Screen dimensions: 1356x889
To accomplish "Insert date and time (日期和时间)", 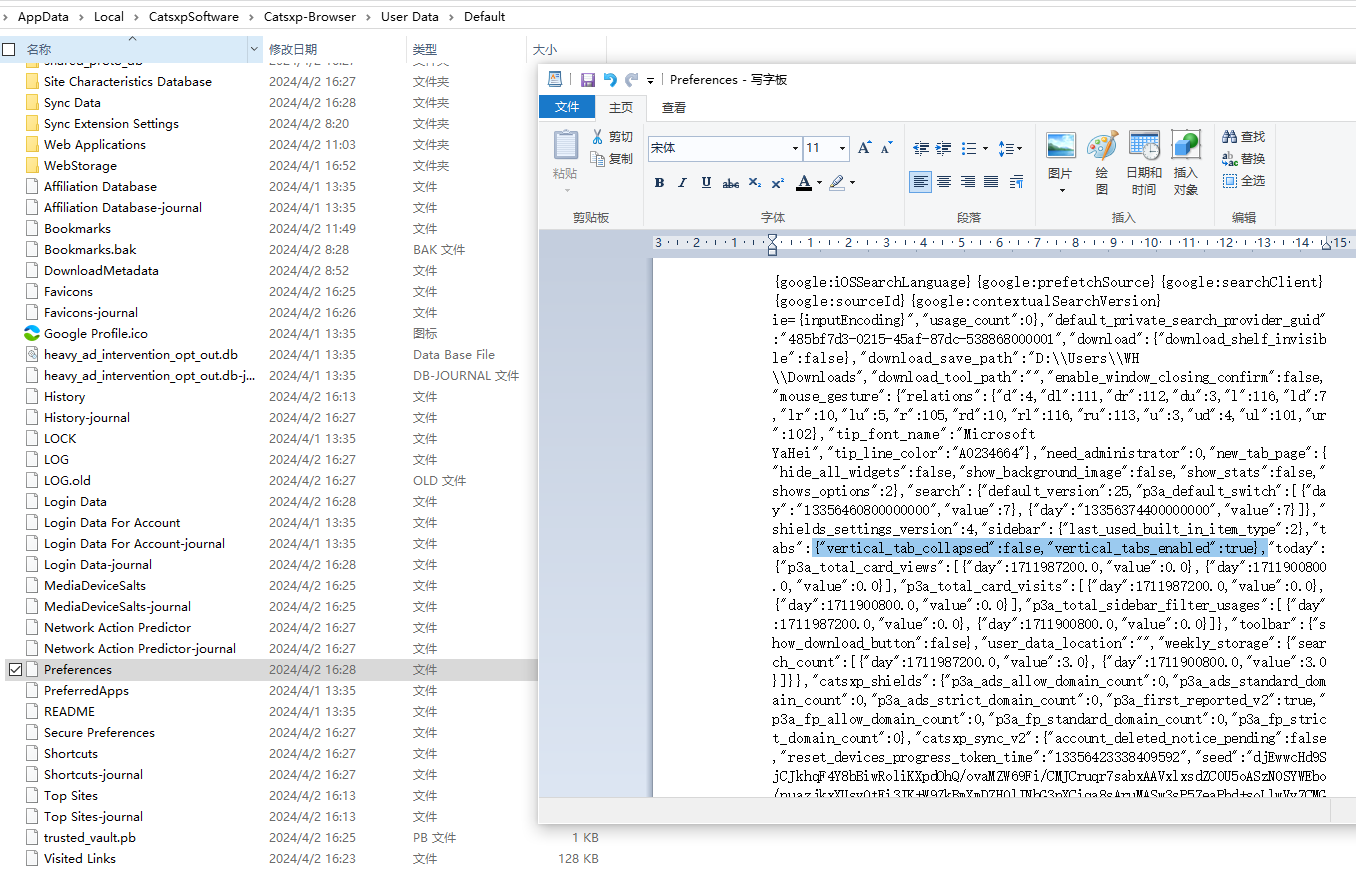I will [x=1144, y=162].
